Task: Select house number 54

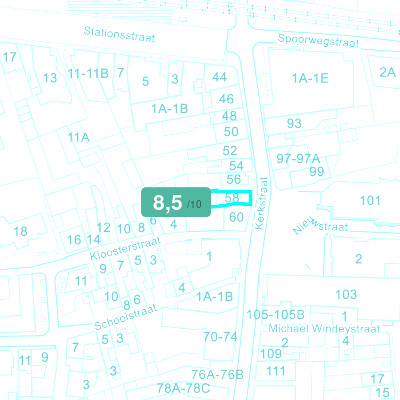Action: (x=236, y=166)
